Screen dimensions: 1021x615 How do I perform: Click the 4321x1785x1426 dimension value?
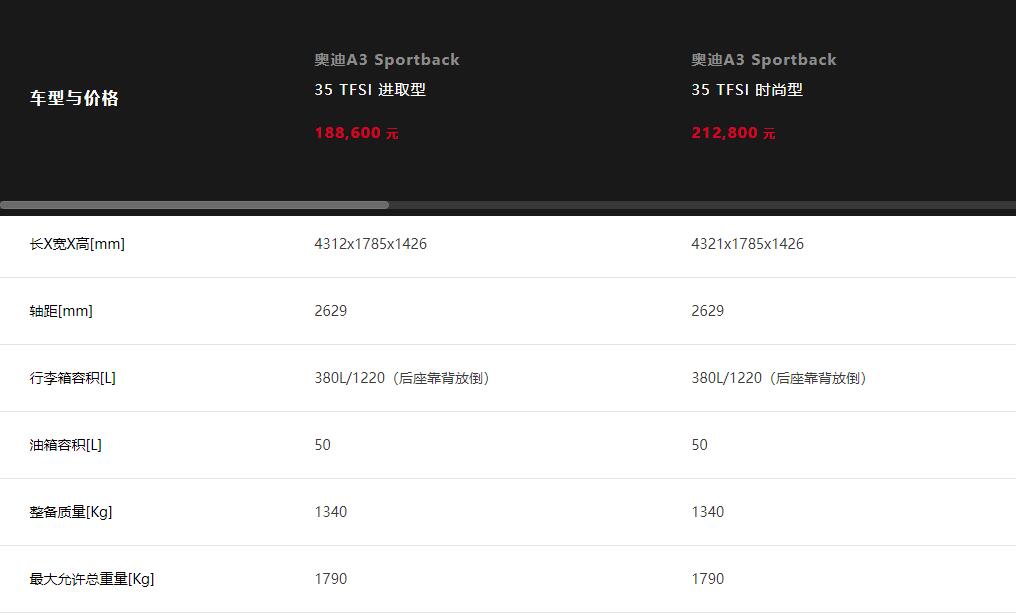pos(748,244)
